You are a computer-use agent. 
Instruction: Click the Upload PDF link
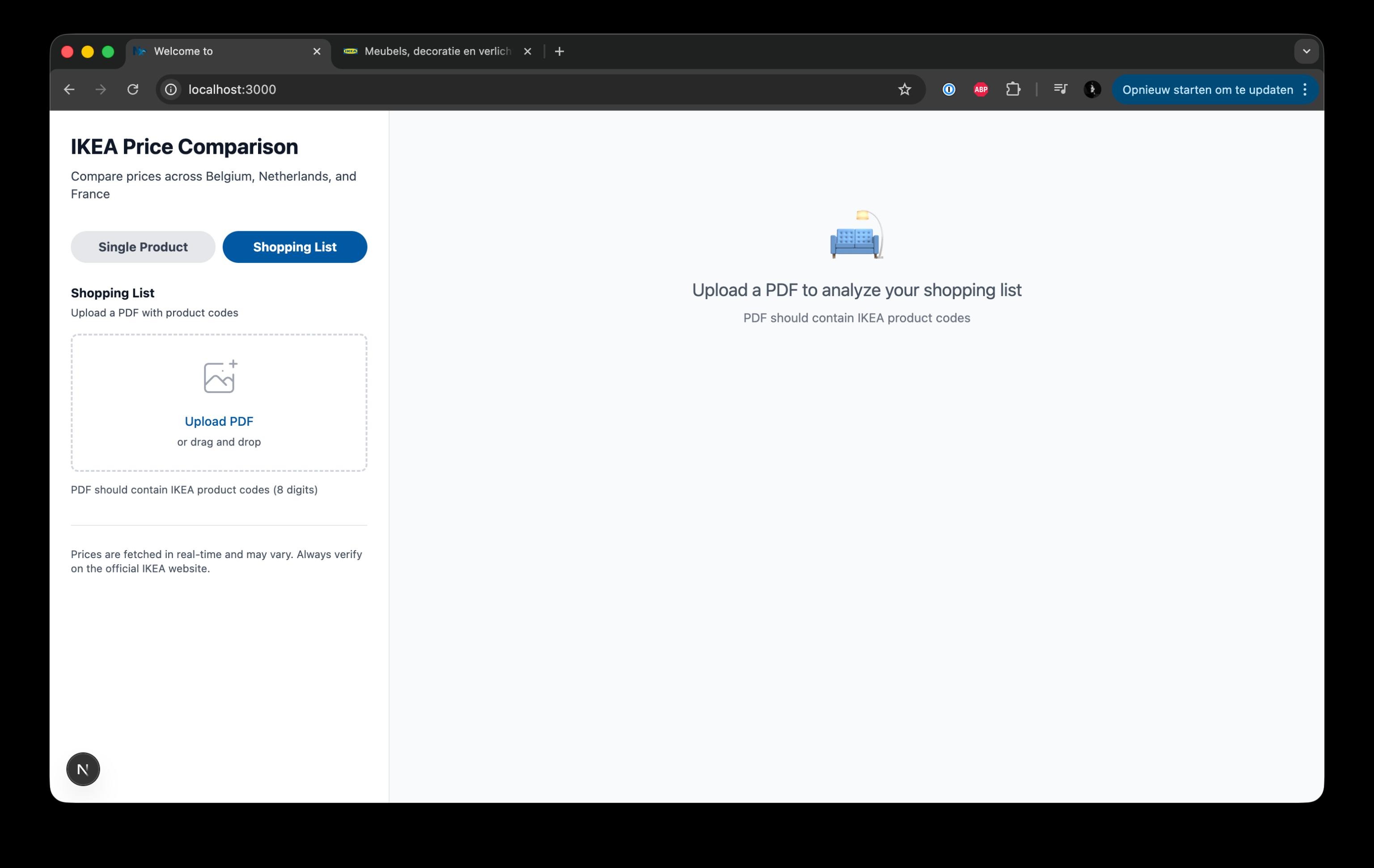tap(219, 421)
